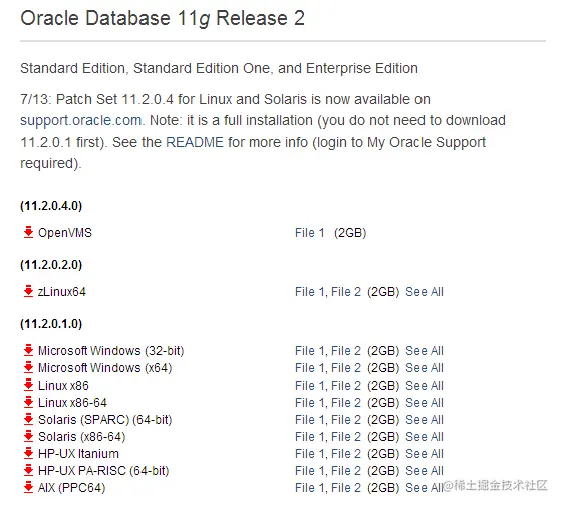Open See All for Solaris (x86-64)

[424, 437]
